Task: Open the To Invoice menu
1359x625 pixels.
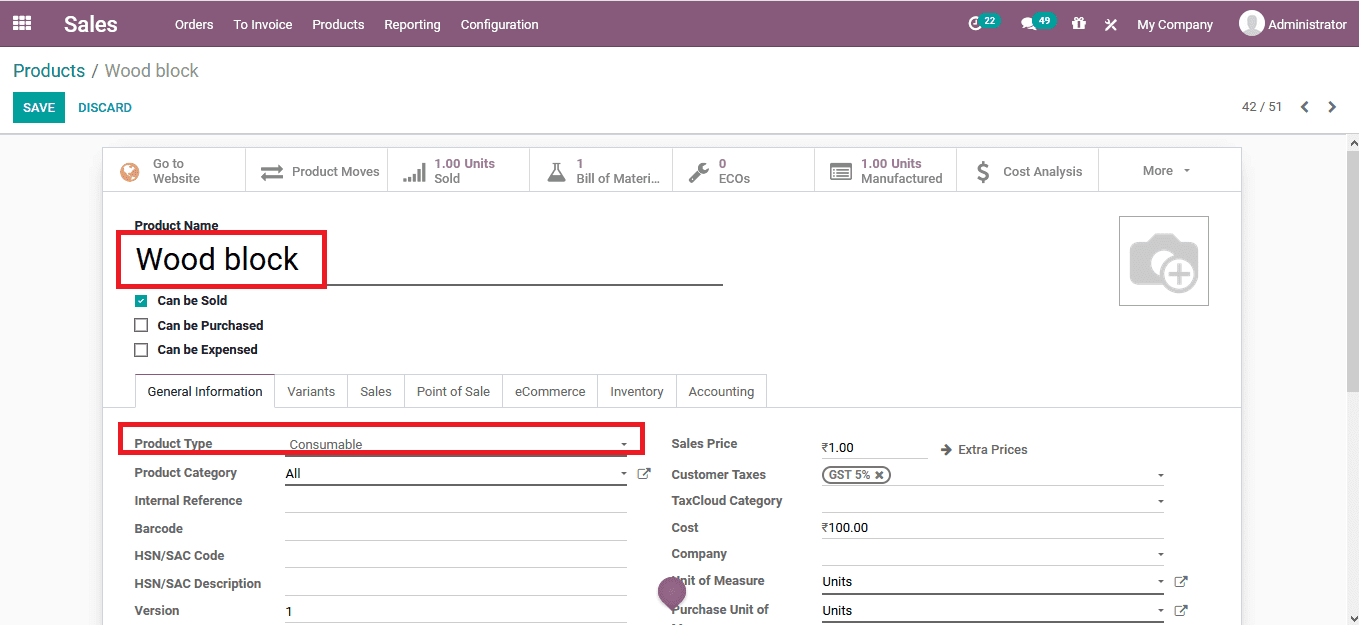Action: [x=263, y=24]
